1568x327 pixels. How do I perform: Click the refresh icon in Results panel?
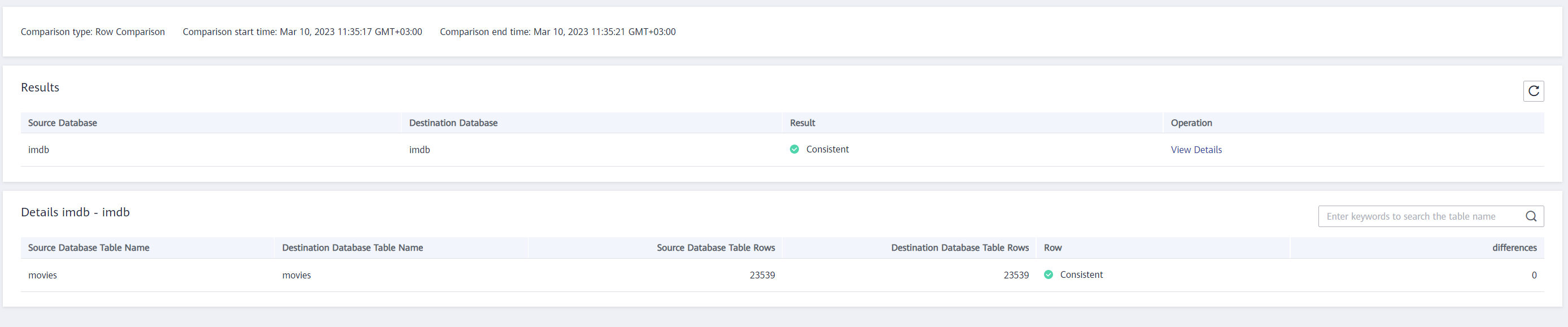click(x=1534, y=91)
